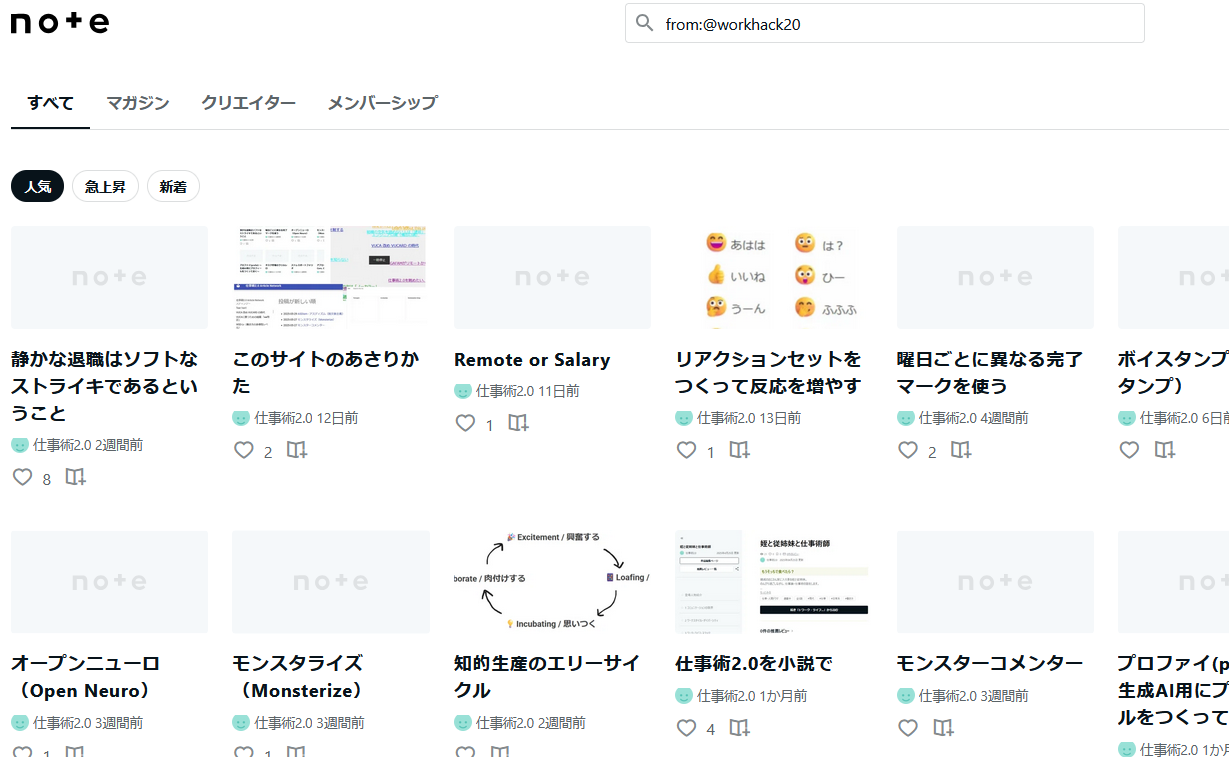This screenshot has height=757, width=1229.
Task: Open article 曜日ごとに異なる完了マークを使う
Action: tap(990, 372)
